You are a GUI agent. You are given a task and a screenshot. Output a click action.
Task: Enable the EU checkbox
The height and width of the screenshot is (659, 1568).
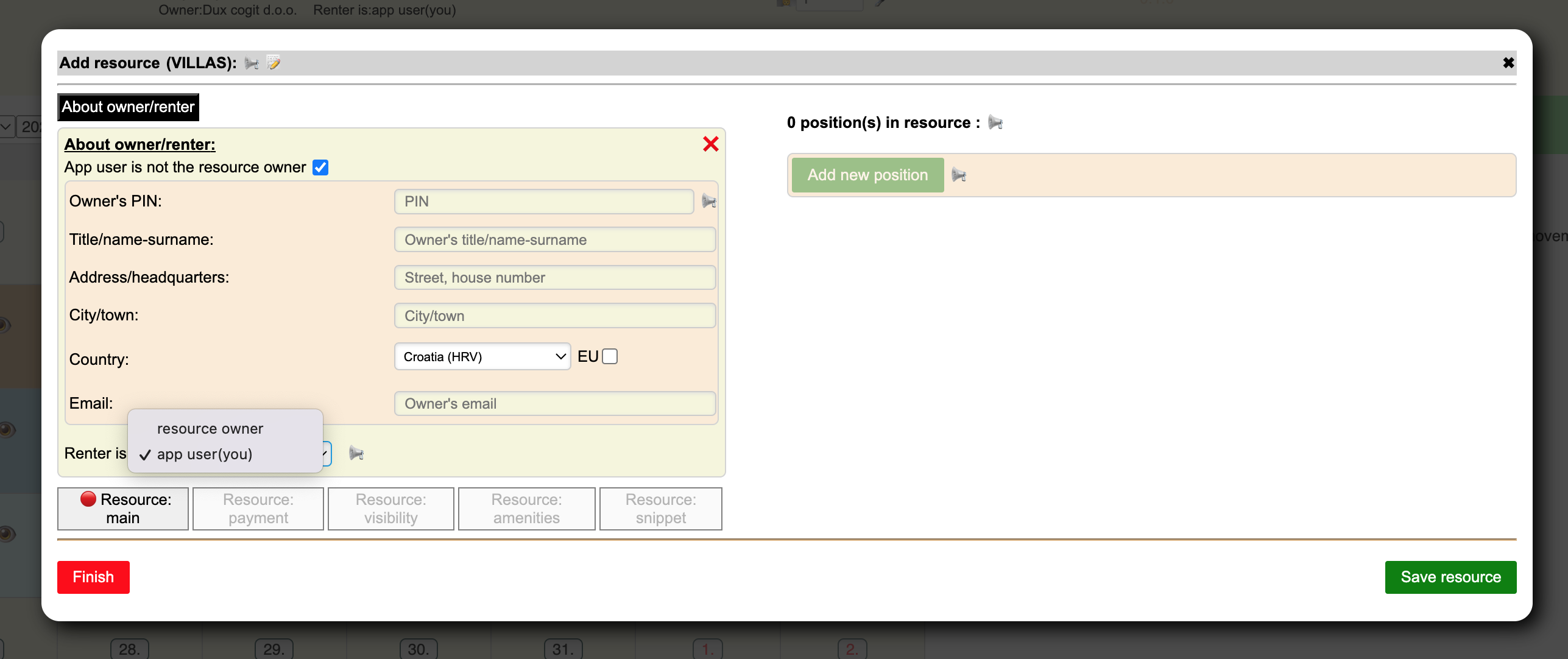click(x=610, y=357)
